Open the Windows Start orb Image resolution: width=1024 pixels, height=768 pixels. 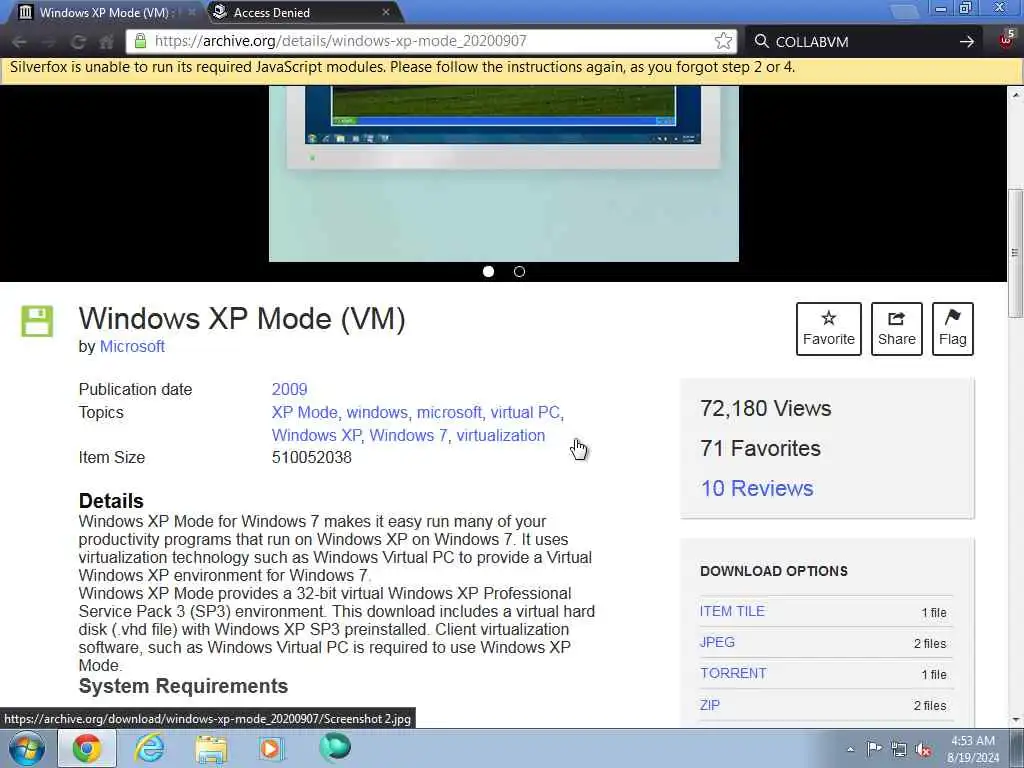coord(27,748)
